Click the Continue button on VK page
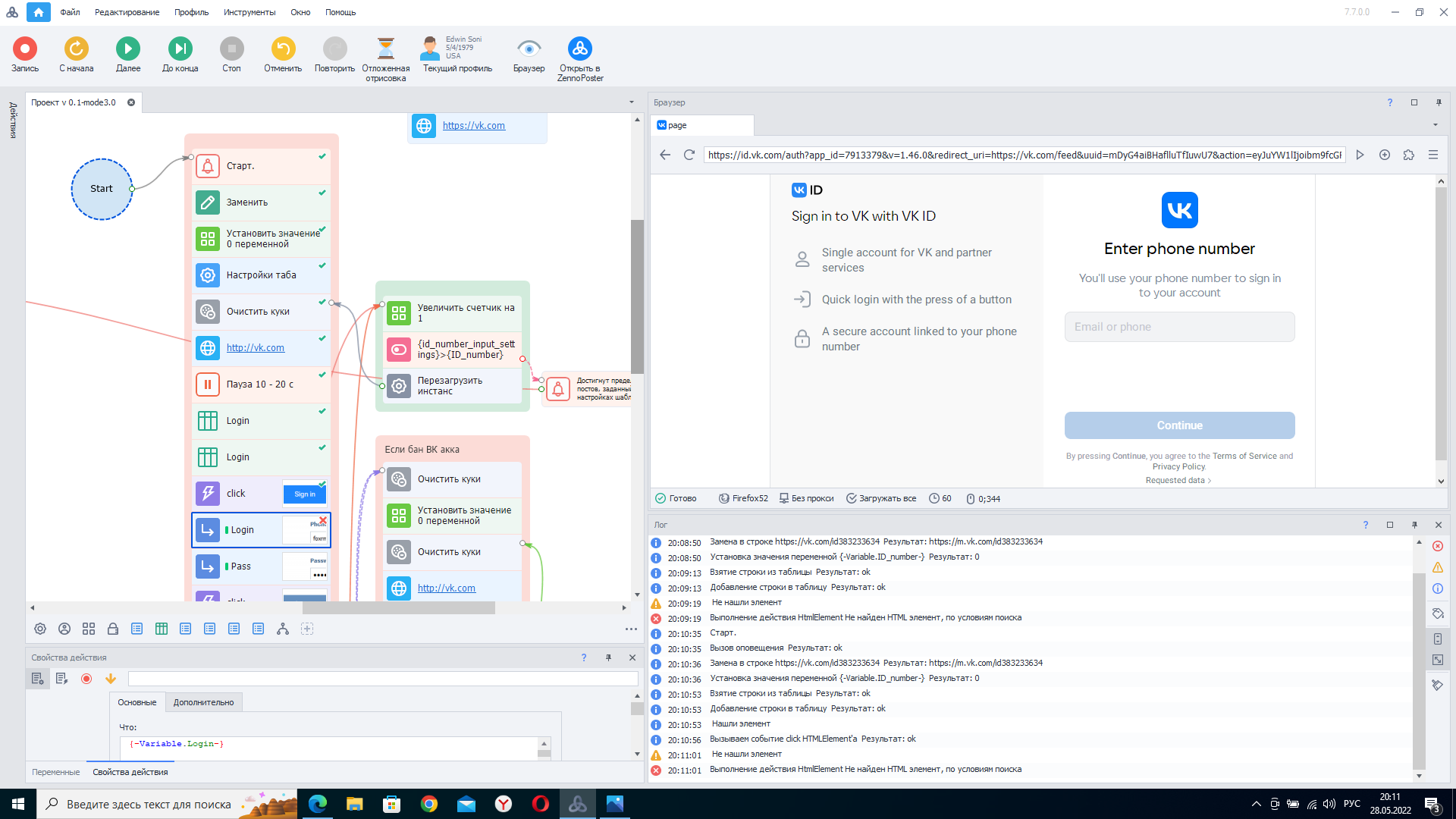This screenshot has height=819, width=1456. click(x=1179, y=425)
